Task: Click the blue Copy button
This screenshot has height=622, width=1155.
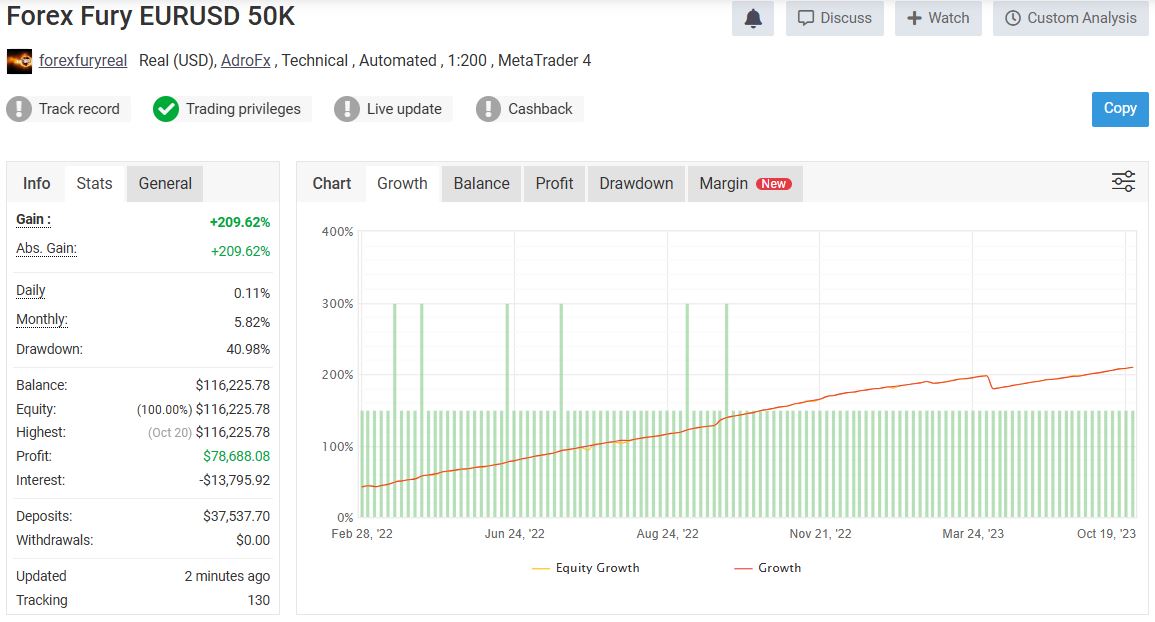Action: [1119, 109]
